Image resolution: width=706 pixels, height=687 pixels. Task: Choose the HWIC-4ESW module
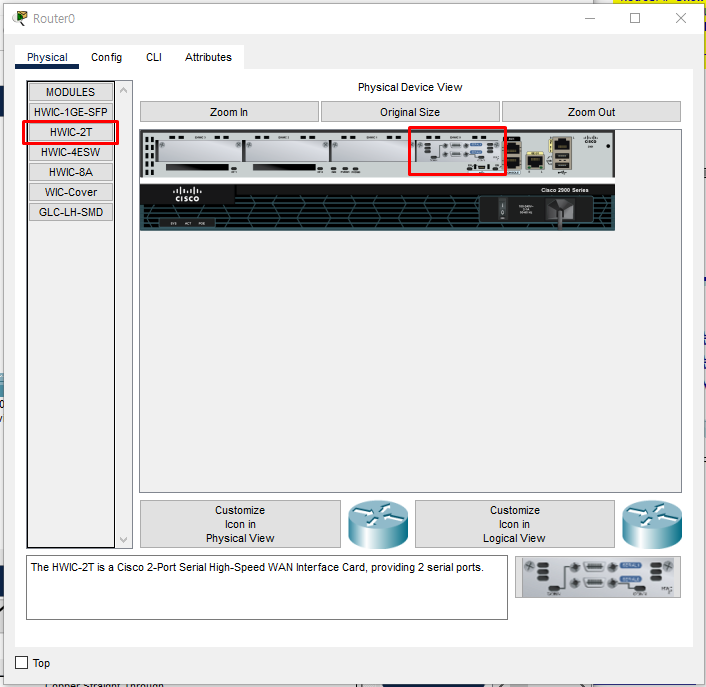pos(71,152)
